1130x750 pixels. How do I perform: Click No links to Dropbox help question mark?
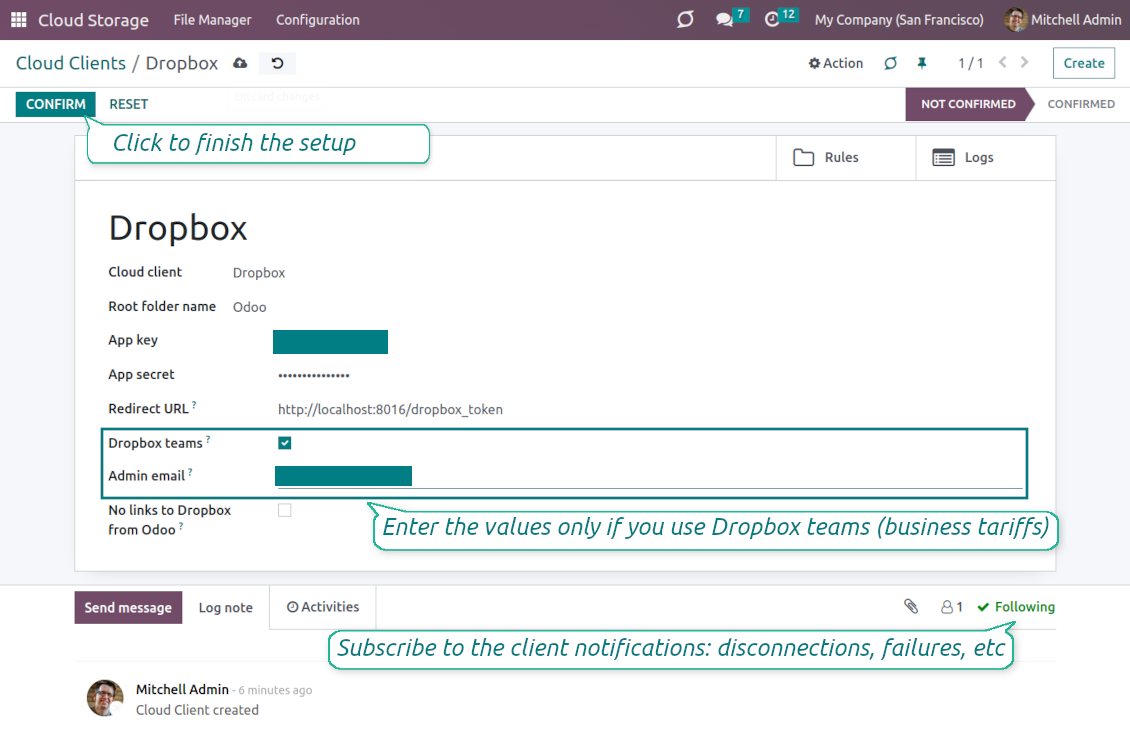tap(181, 526)
